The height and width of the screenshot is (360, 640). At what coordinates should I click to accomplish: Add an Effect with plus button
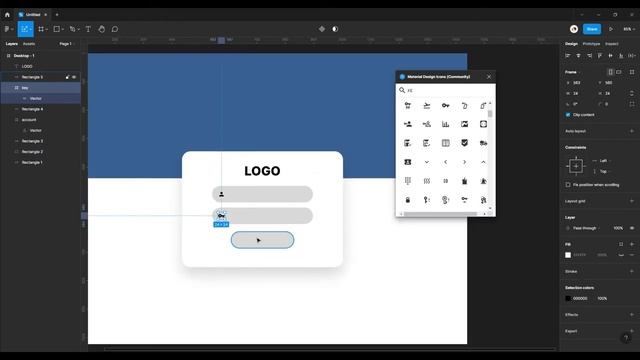(632, 315)
